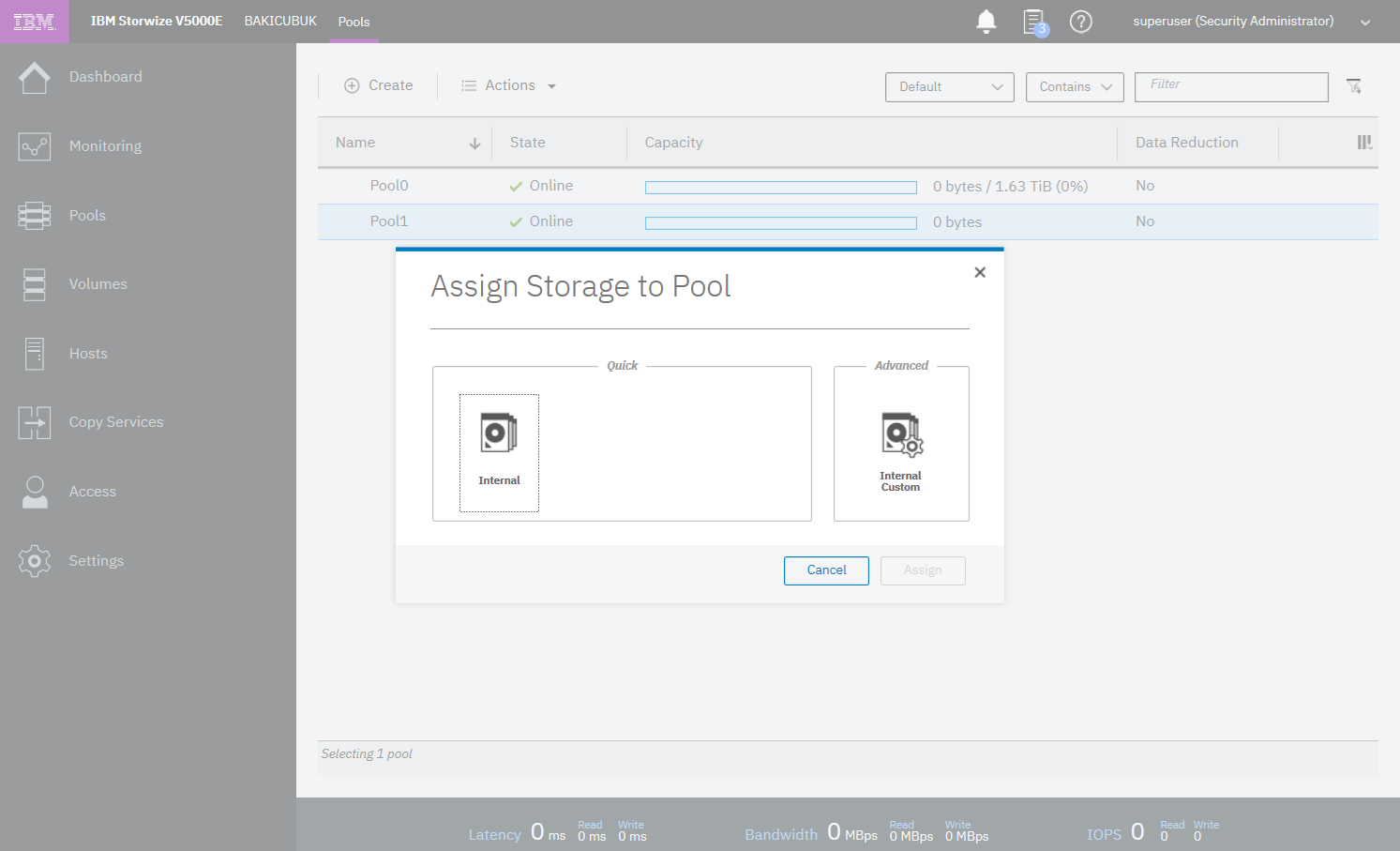
Task: Open the Contains filter dropdown
Action: coord(1075,87)
